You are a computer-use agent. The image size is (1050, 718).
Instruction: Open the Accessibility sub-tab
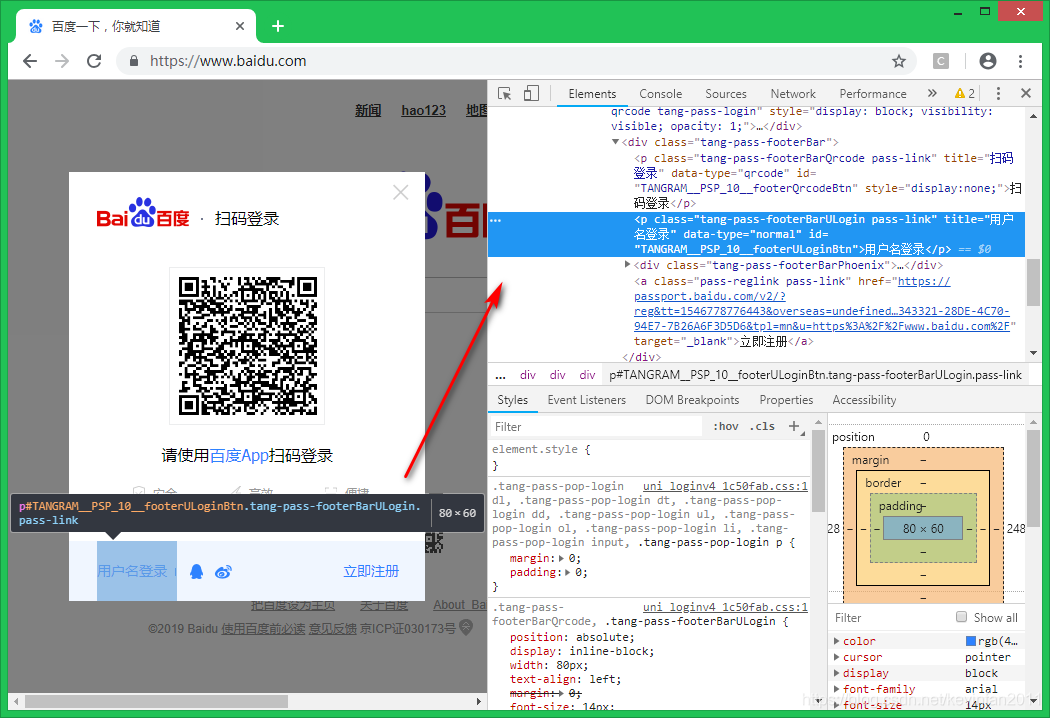(x=864, y=400)
